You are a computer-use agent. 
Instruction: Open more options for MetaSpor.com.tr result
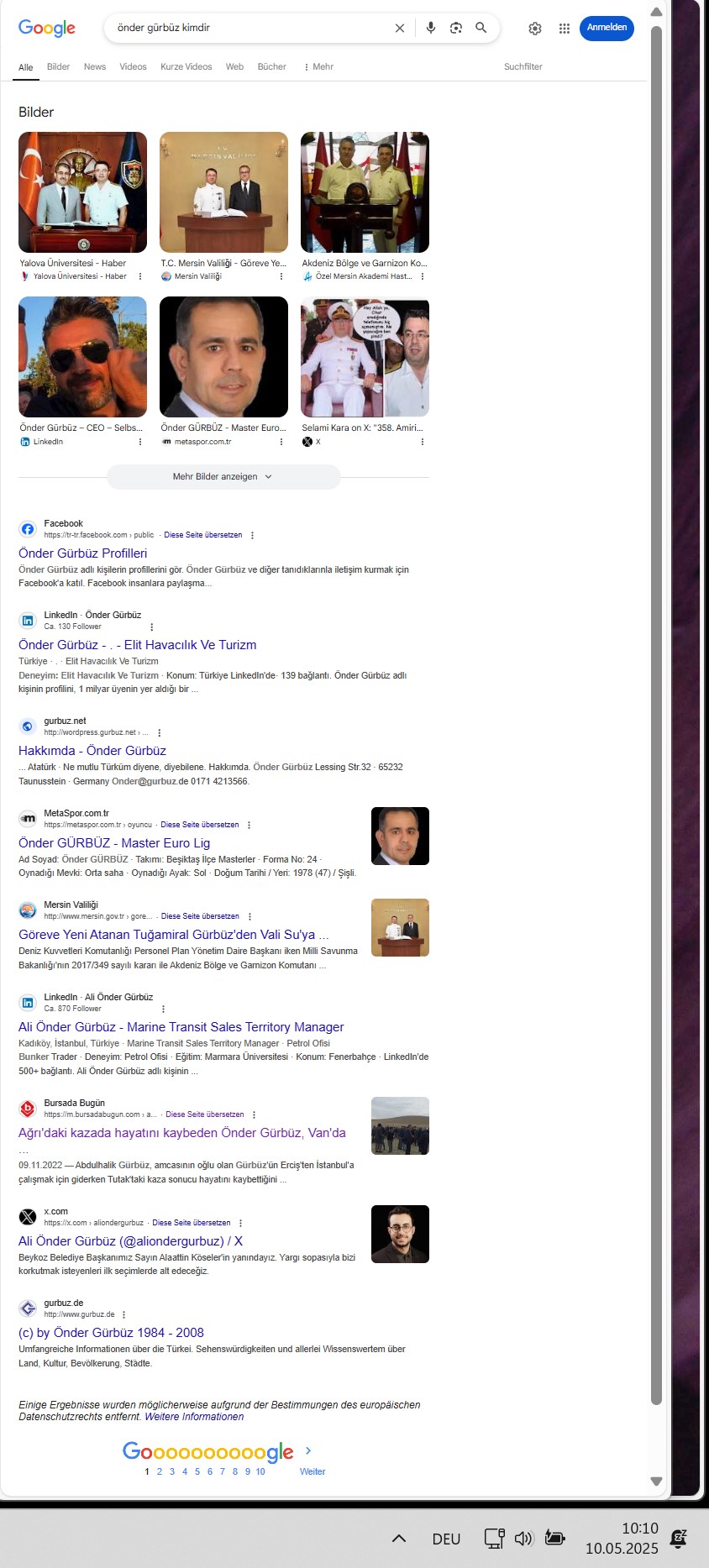coord(249,825)
